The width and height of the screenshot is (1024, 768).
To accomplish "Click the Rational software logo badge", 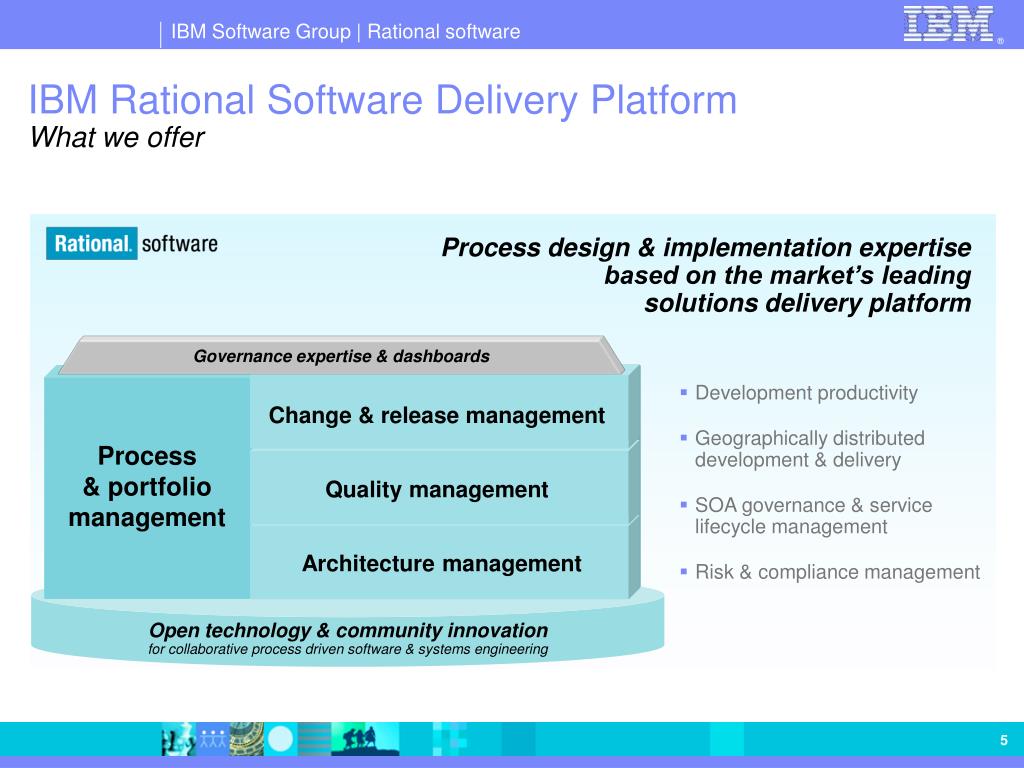I will pos(132,244).
